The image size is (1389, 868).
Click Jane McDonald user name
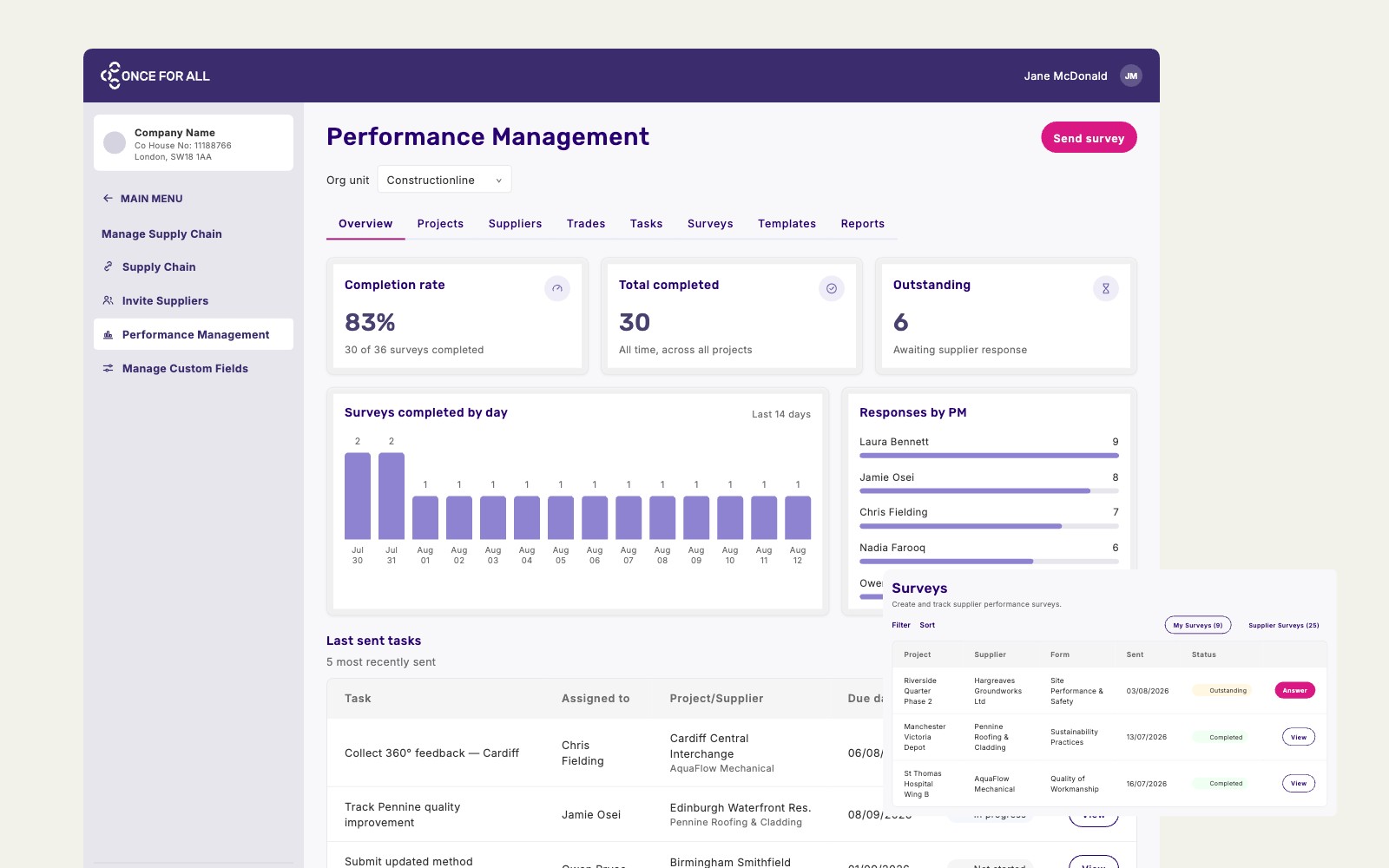[1065, 76]
